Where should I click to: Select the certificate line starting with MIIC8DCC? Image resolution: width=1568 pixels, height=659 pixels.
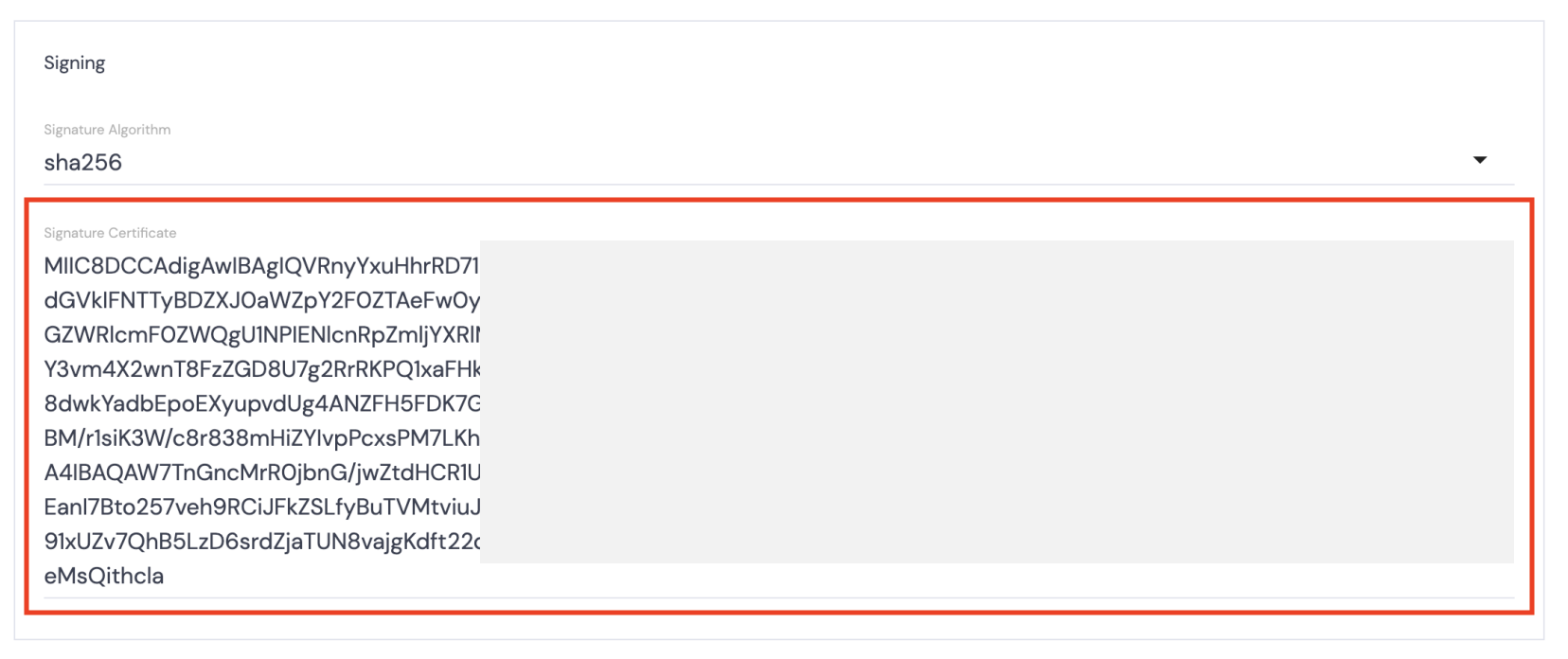(260, 266)
